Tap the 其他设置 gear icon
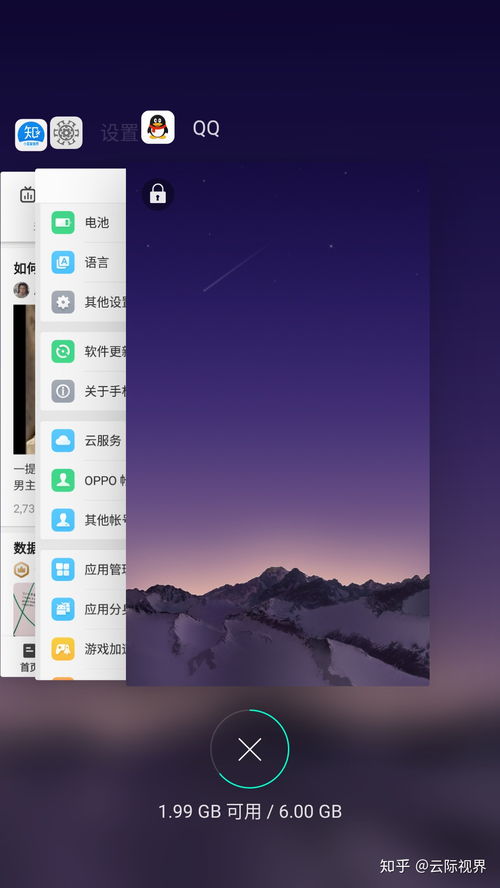 (63, 302)
